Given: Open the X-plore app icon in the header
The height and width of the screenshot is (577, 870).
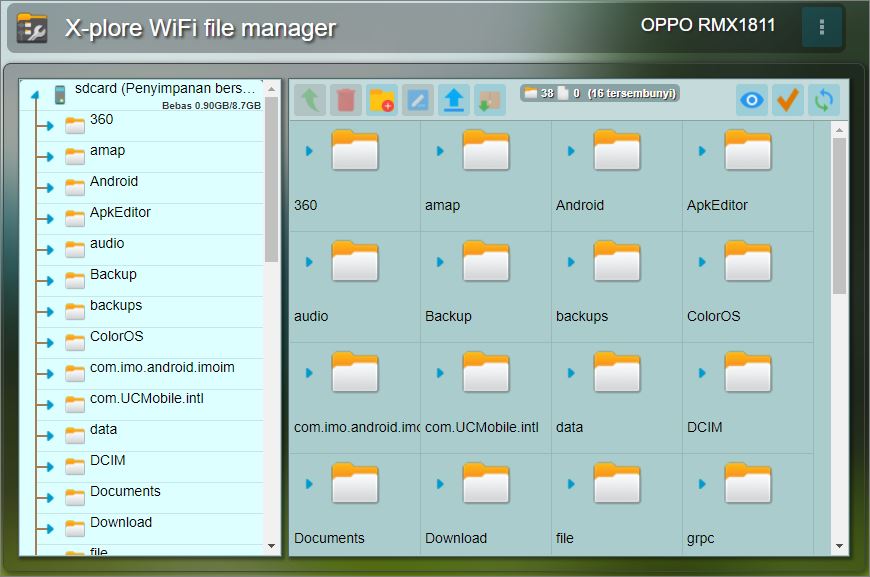Looking at the screenshot, I should click(x=33, y=26).
